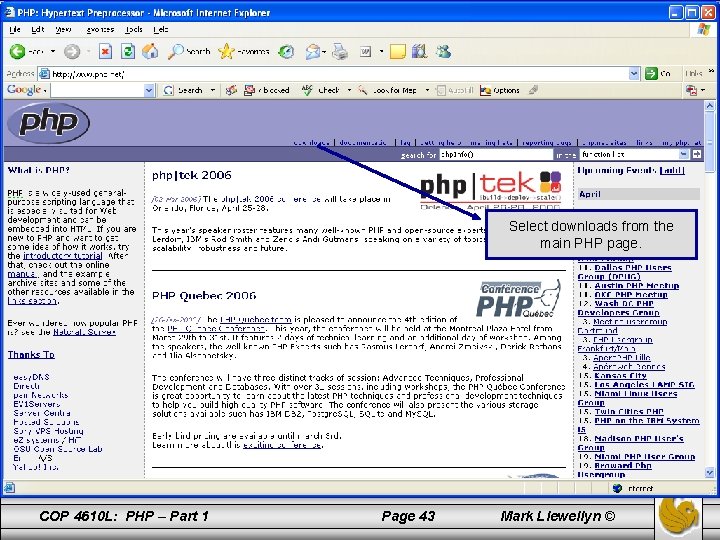Screen dimensions: 720x540
Task: Click the PHP search for input field
Action: point(496,155)
